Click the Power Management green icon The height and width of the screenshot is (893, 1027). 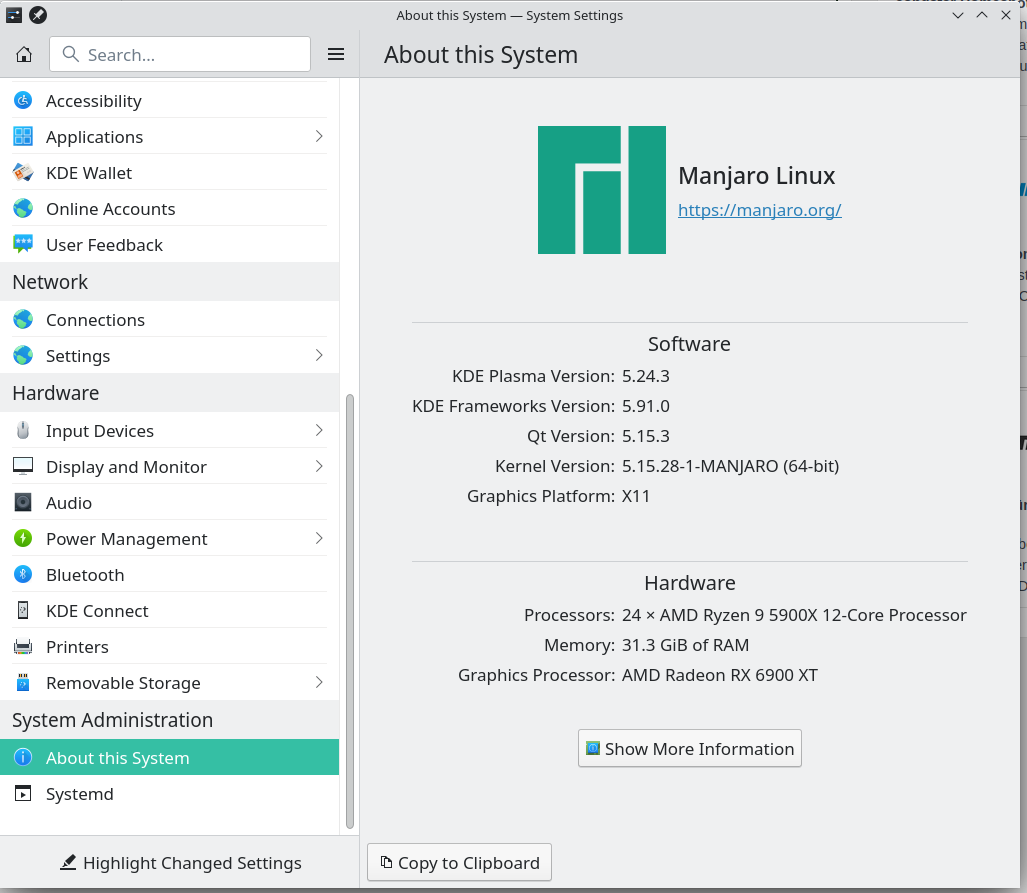[x=23, y=539]
